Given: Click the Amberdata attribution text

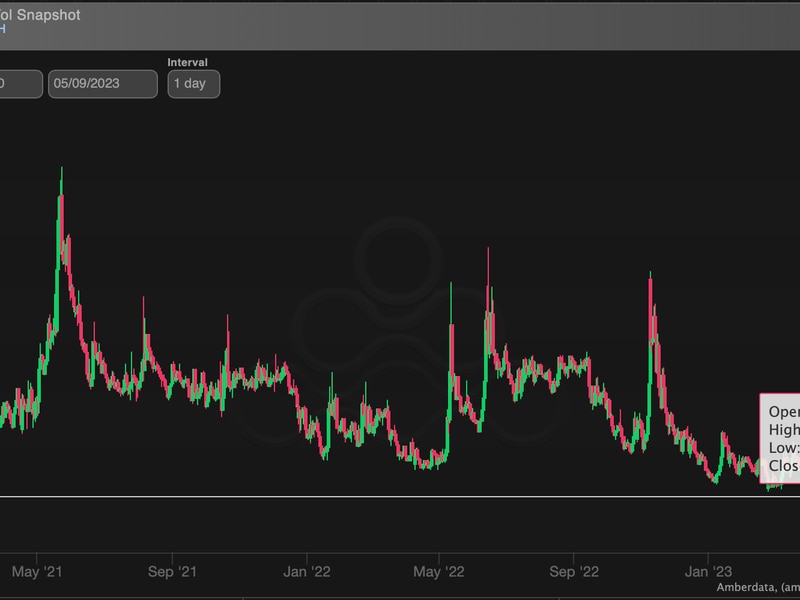Looking at the screenshot, I should tap(758, 587).
